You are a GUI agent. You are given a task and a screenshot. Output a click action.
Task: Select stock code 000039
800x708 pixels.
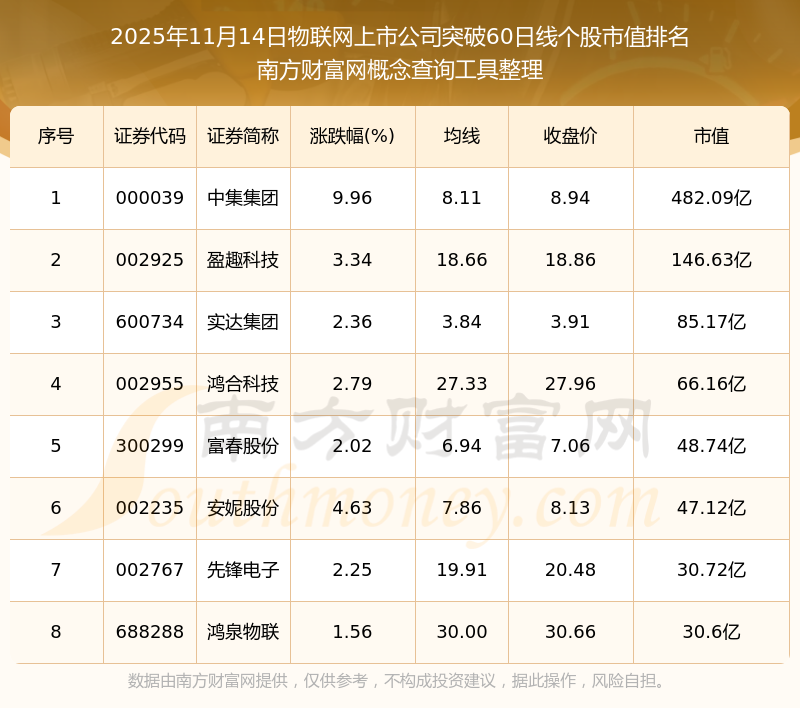click(149, 198)
